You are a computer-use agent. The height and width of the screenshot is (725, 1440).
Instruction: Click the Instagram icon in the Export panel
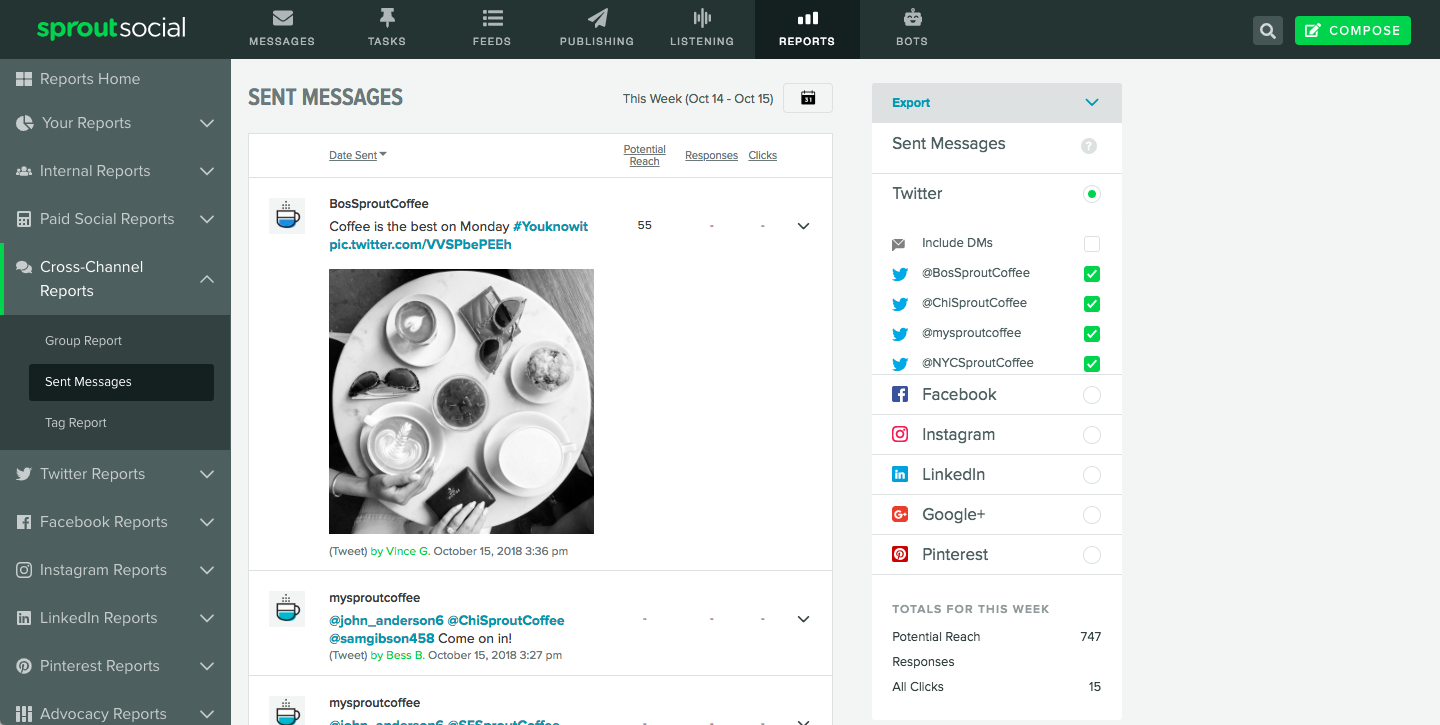point(900,434)
